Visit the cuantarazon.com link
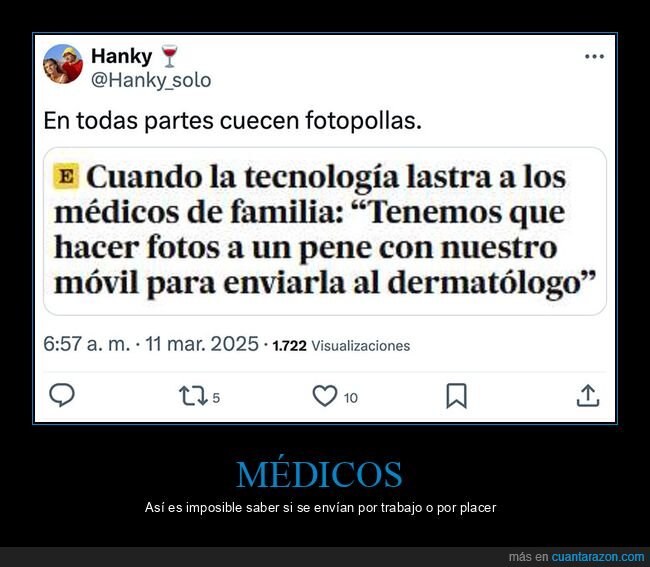This screenshot has width=650, height=567. (598, 557)
